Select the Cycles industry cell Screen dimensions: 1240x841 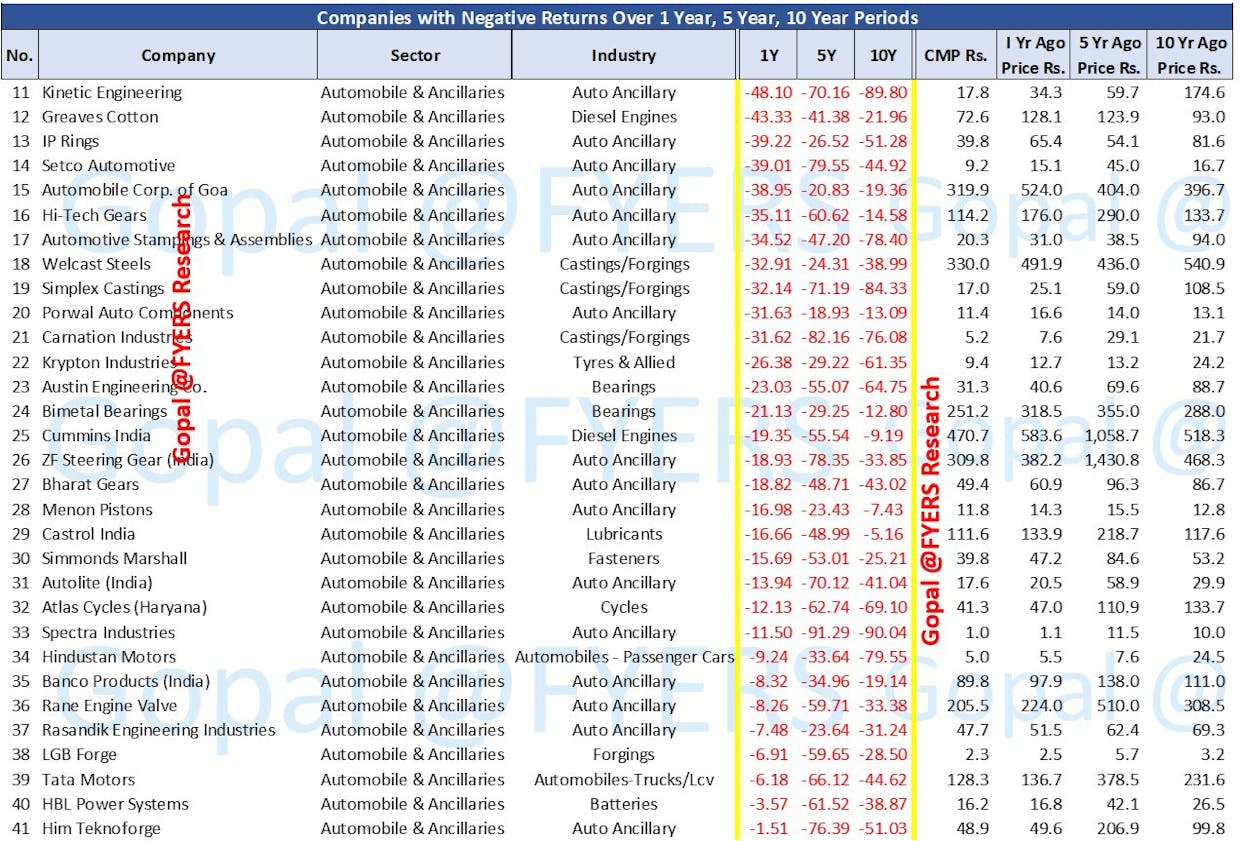tap(624, 607)
